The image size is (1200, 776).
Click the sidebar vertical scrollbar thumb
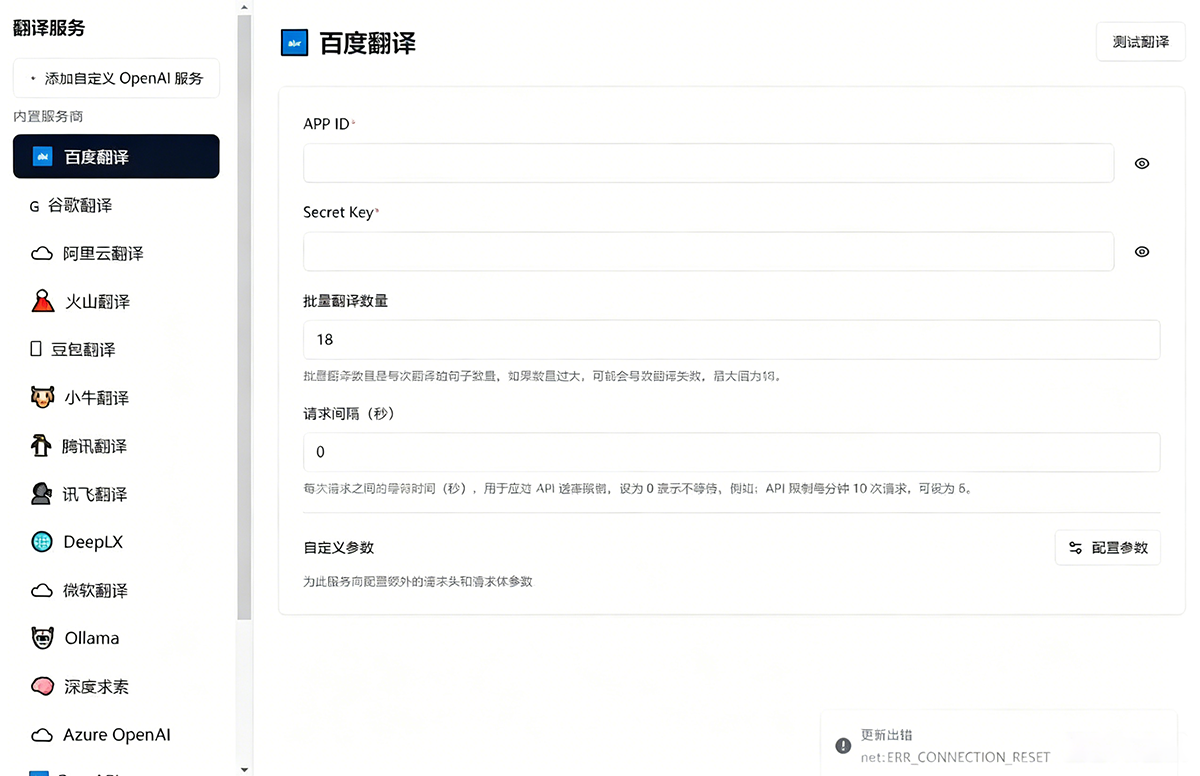(x=244, y=318)
